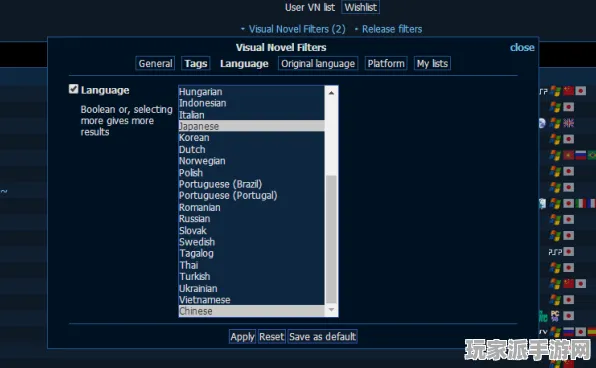Click the language list scrollbar thumb

pyautogui.click(x=331, y=240)
